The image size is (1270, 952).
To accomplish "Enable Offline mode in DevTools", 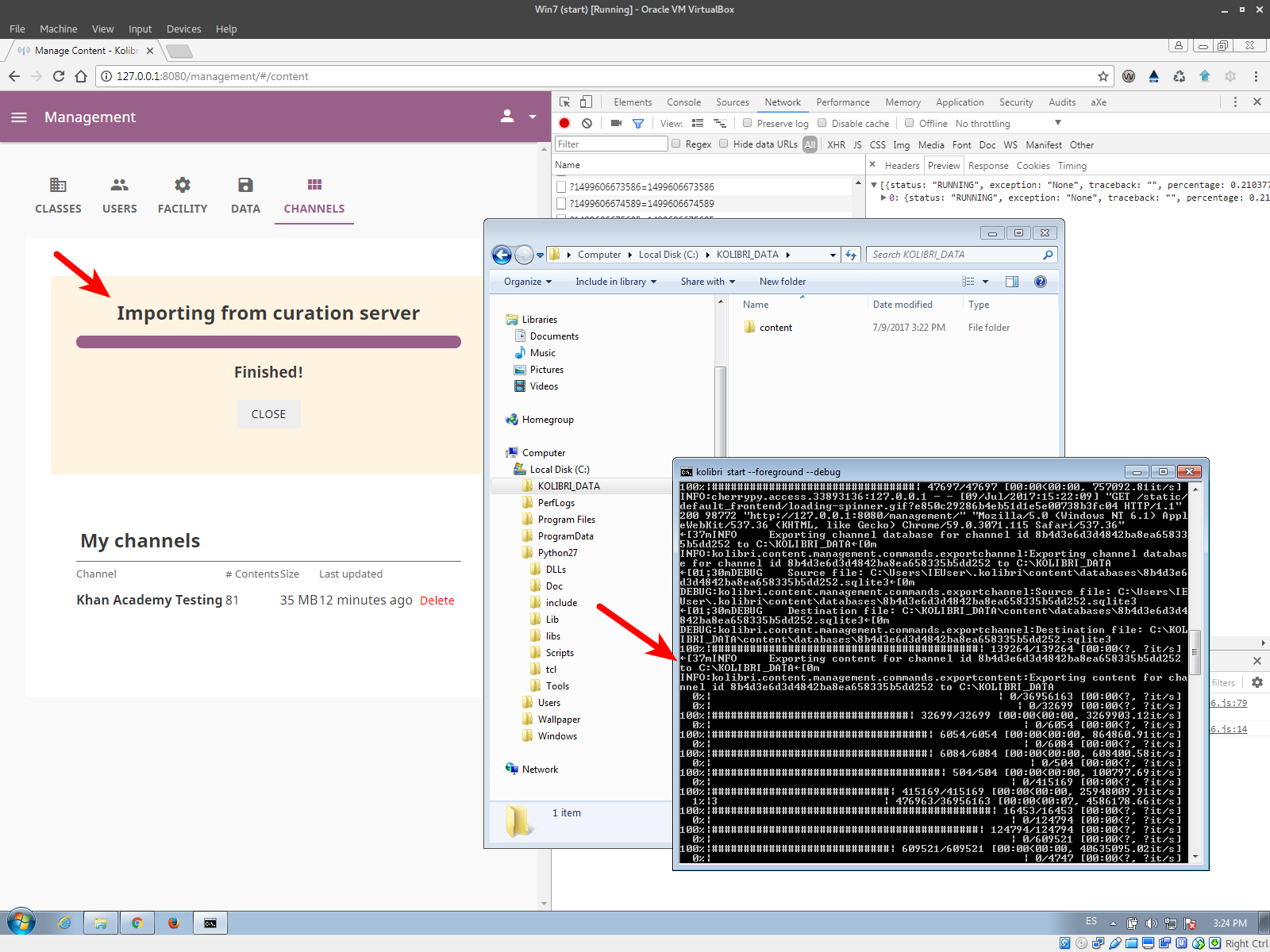I will [907, 123].
